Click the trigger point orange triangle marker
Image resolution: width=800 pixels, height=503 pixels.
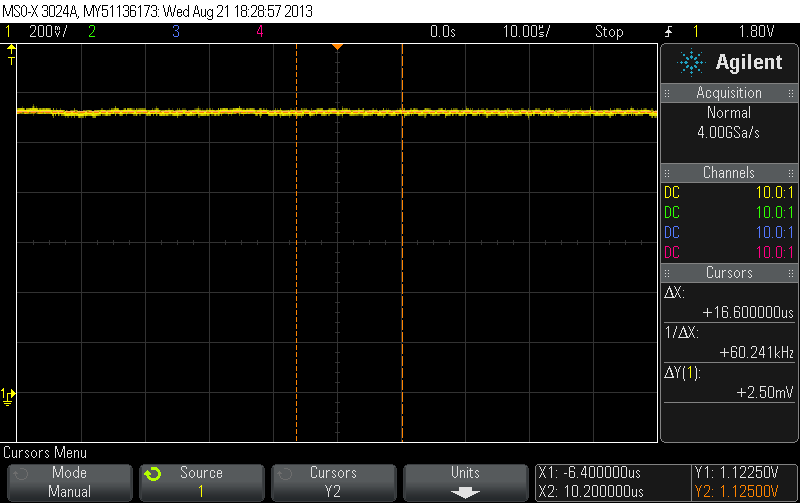(337, 47)
